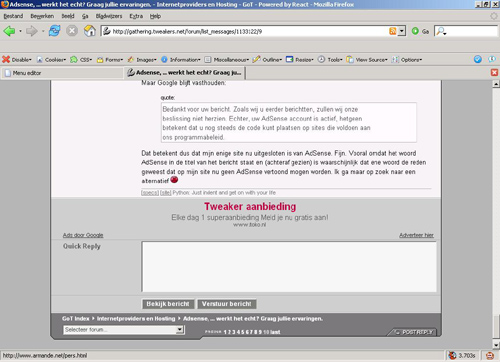This screenshot has height=362, width=500.
Task: Click the orange RSS feed icon
Action: (x=393, y=31)
